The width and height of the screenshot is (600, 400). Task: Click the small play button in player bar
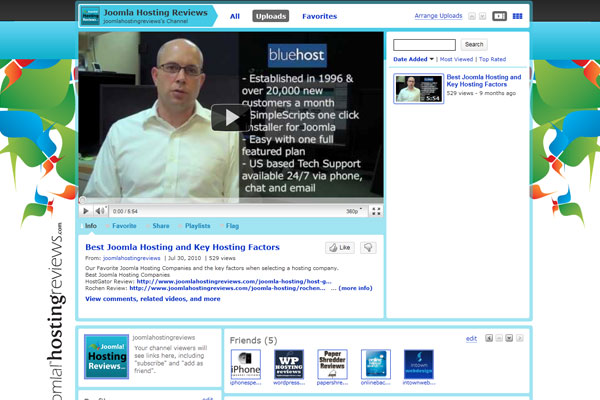pos(86,211)
